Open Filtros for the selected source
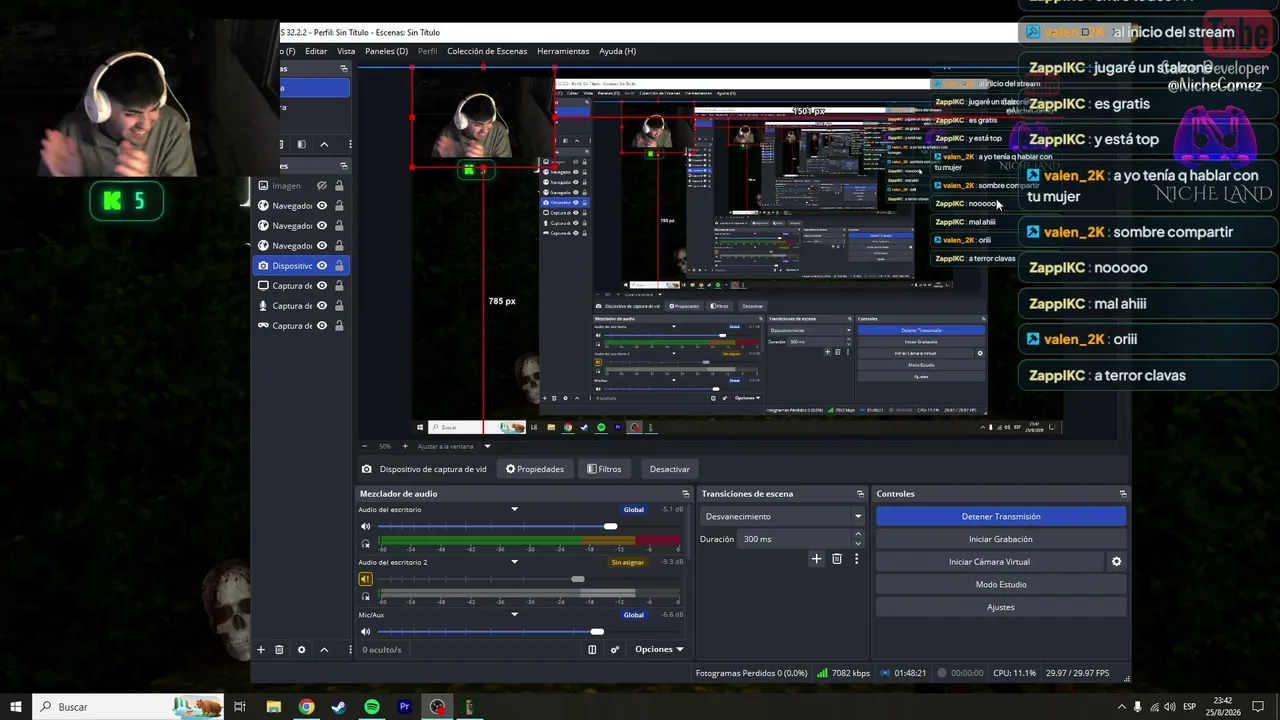1280x720 pixels. point(604,469)
